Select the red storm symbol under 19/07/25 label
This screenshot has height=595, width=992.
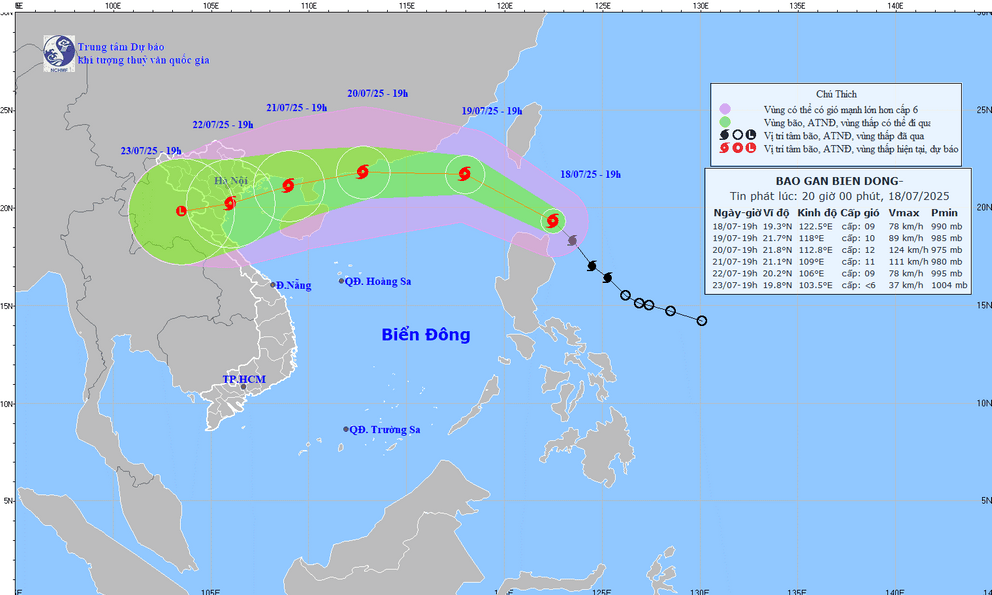[x=464, y=173]
